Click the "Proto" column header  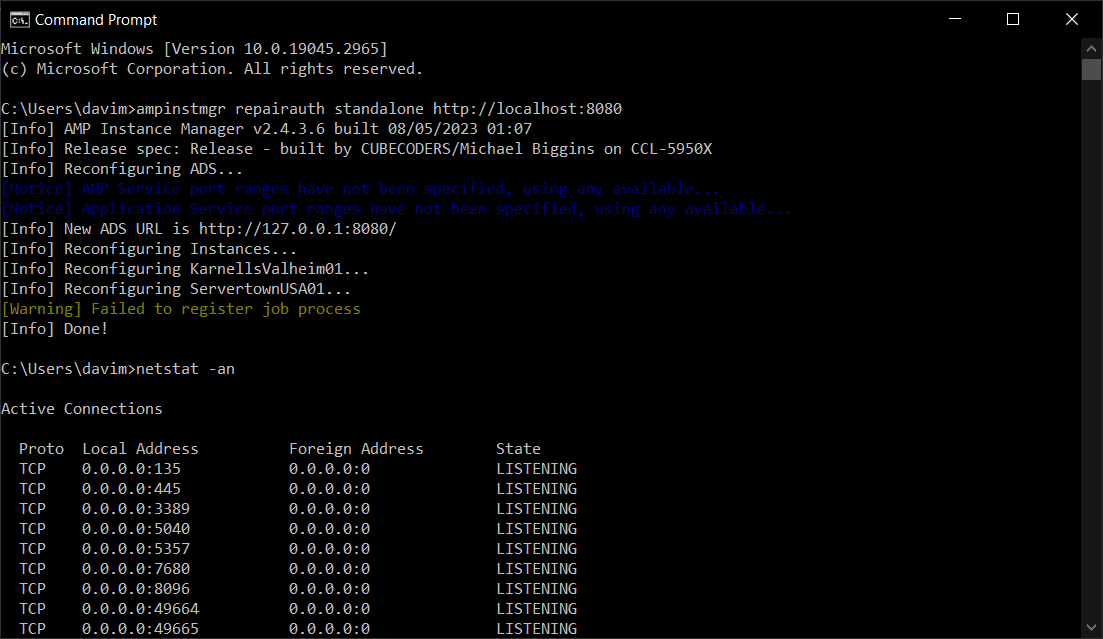(x=42, y=449)
